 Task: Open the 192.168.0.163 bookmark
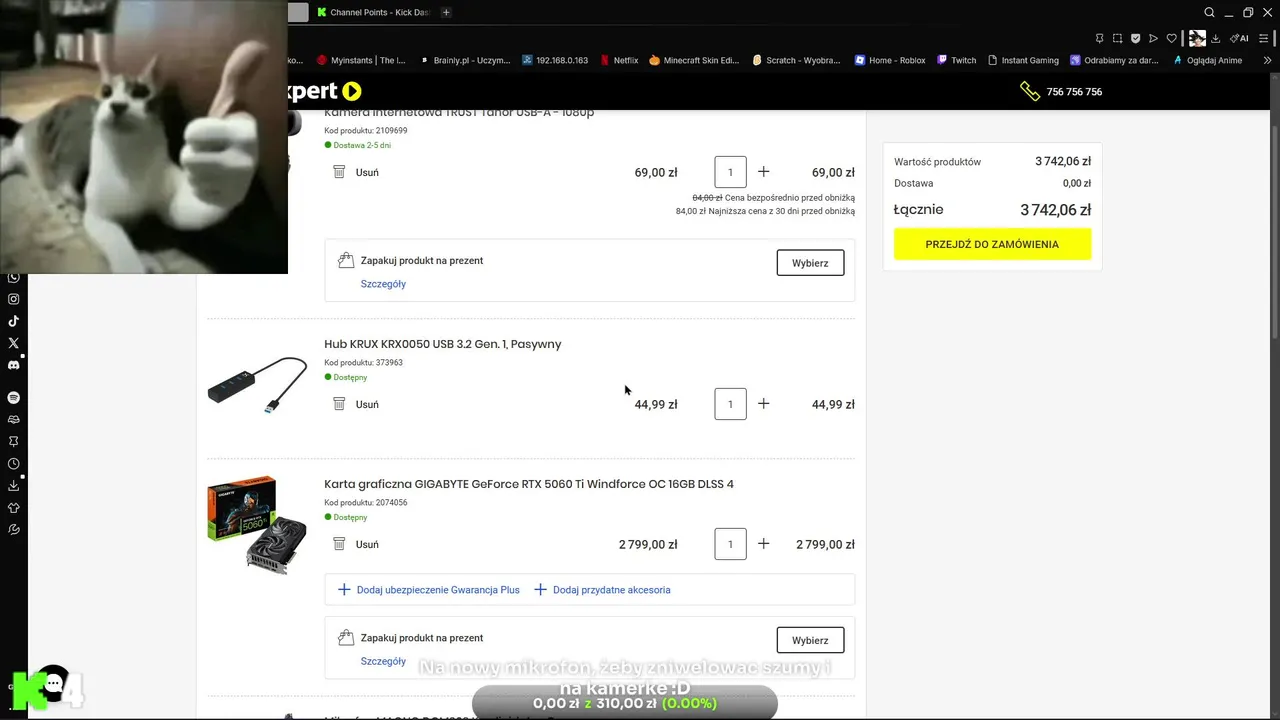(555, 60)
